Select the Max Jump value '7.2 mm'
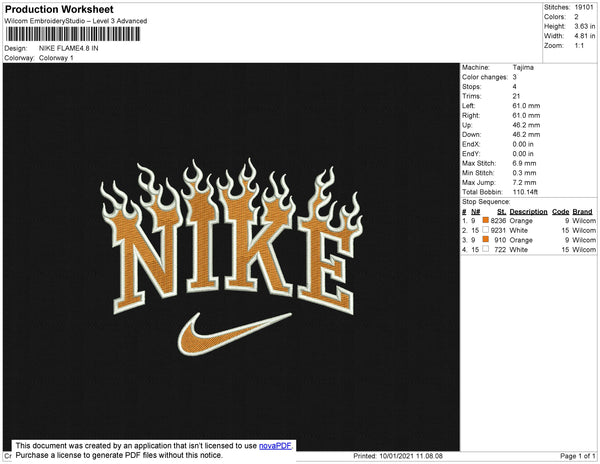 point(524,182)
